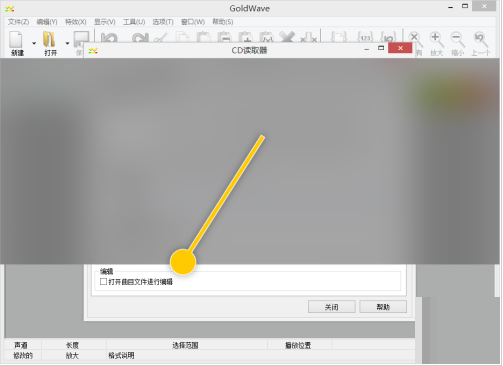The width and height of the screenshot is (503, 366).
Task: Enable 打开曲目文件进行编辑 checkbox
Action: click(103, 282)
